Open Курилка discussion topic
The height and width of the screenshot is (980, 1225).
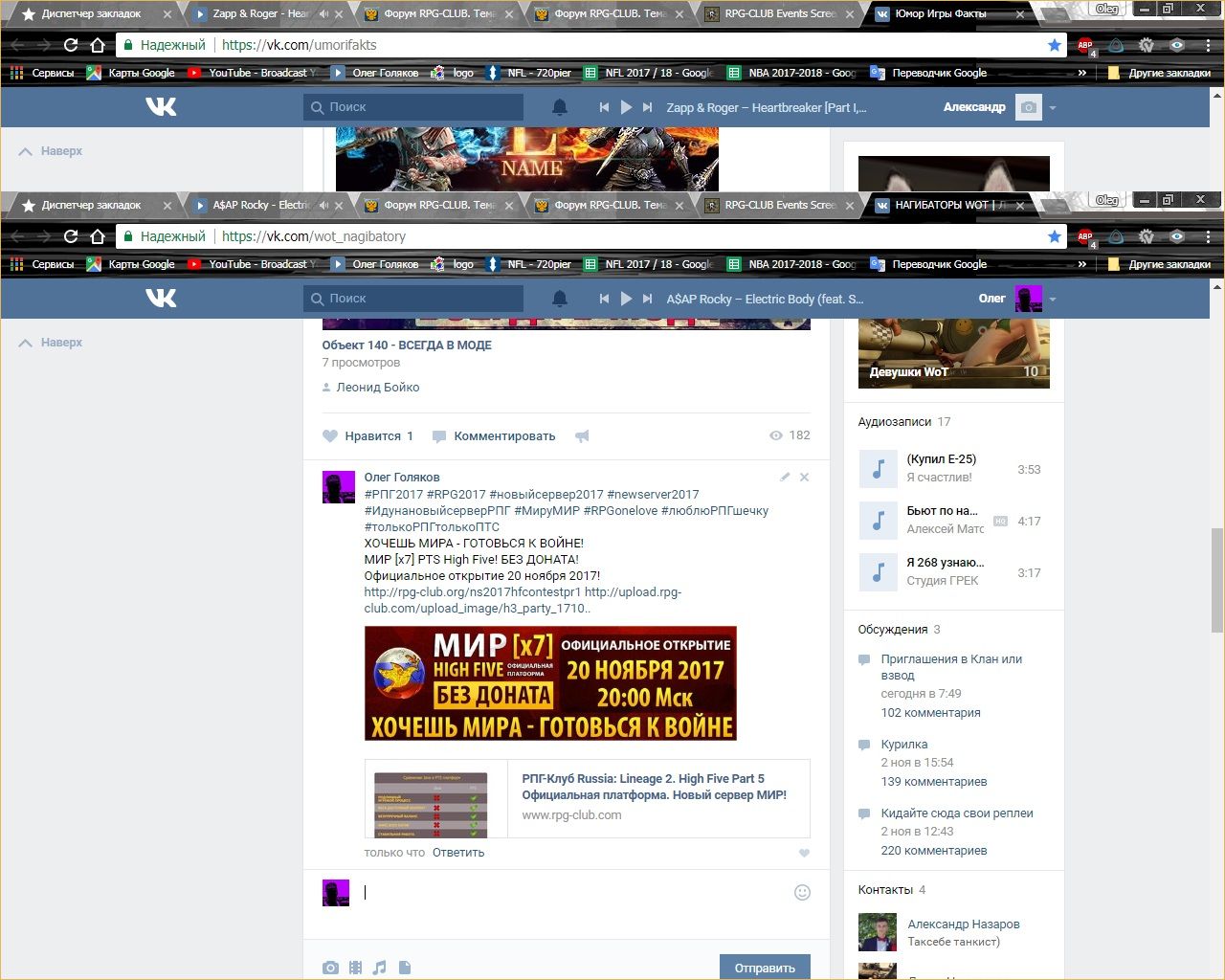(904, 745)
